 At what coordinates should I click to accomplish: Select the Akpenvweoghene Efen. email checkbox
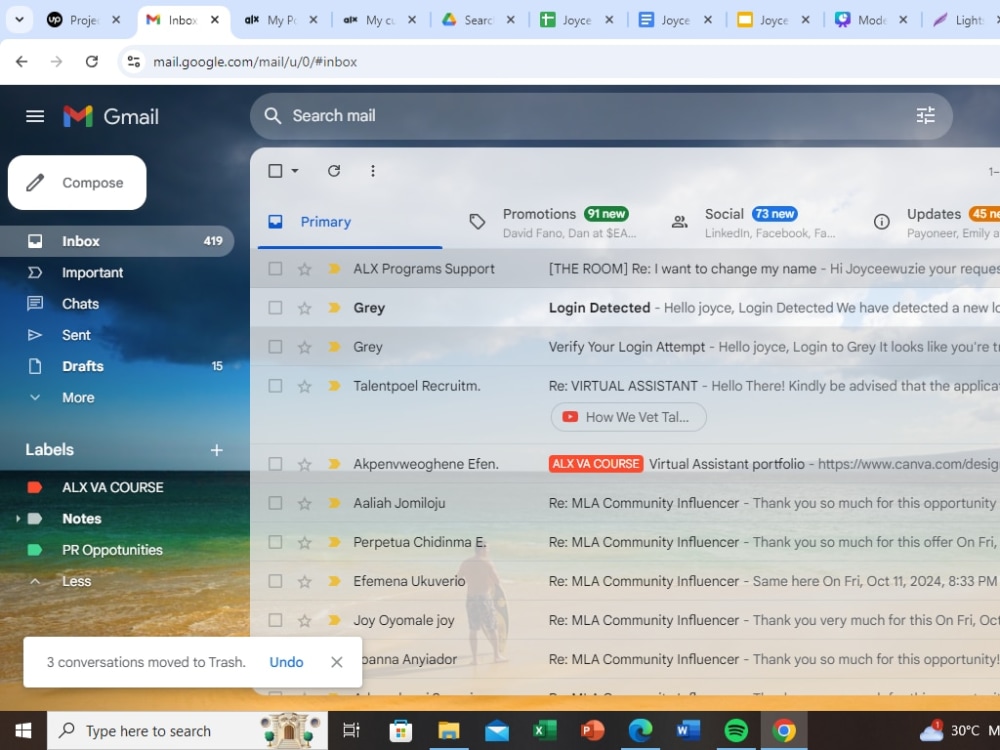275,464
